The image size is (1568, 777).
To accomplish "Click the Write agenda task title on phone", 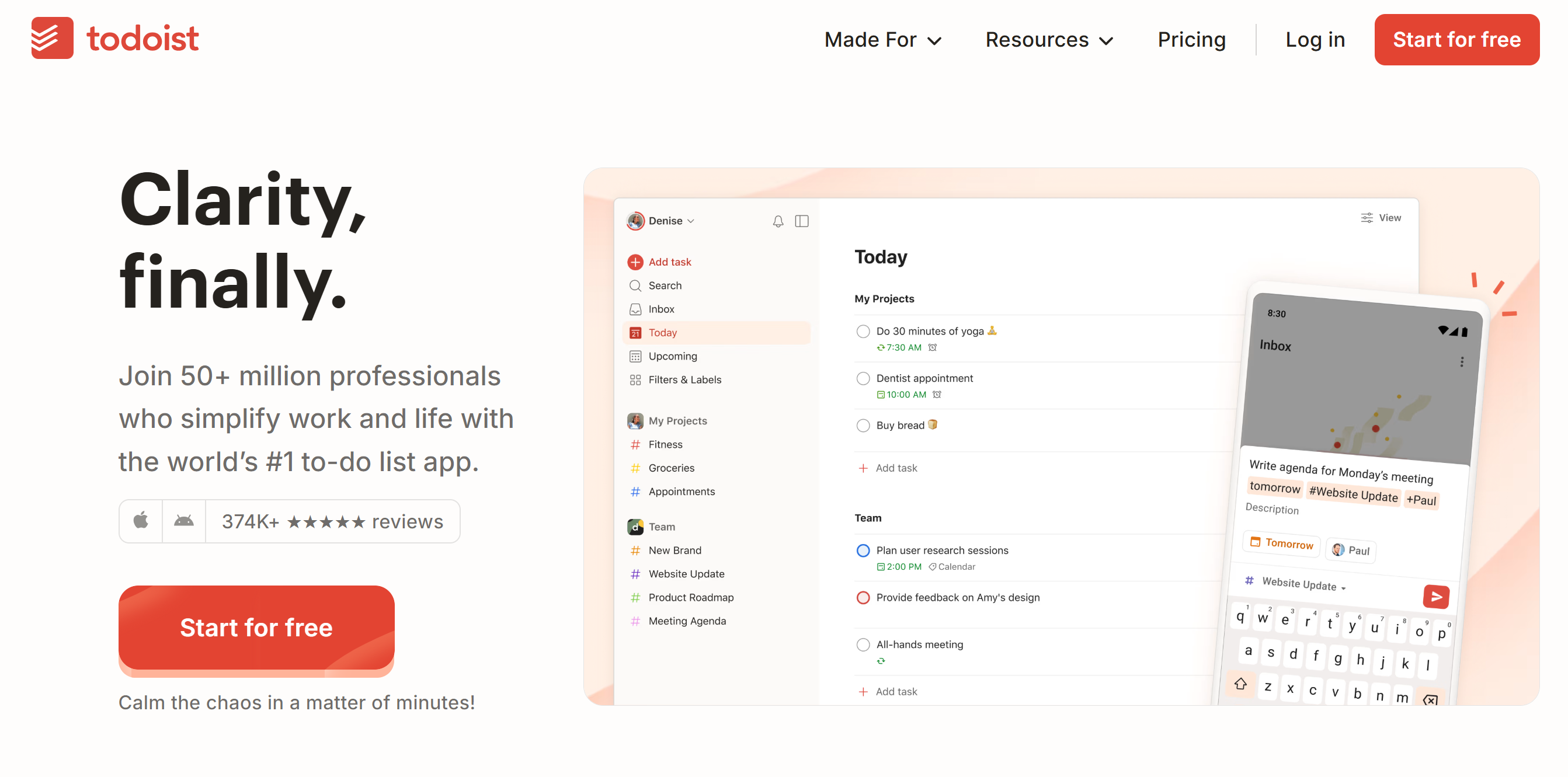I will [1341, 472].
